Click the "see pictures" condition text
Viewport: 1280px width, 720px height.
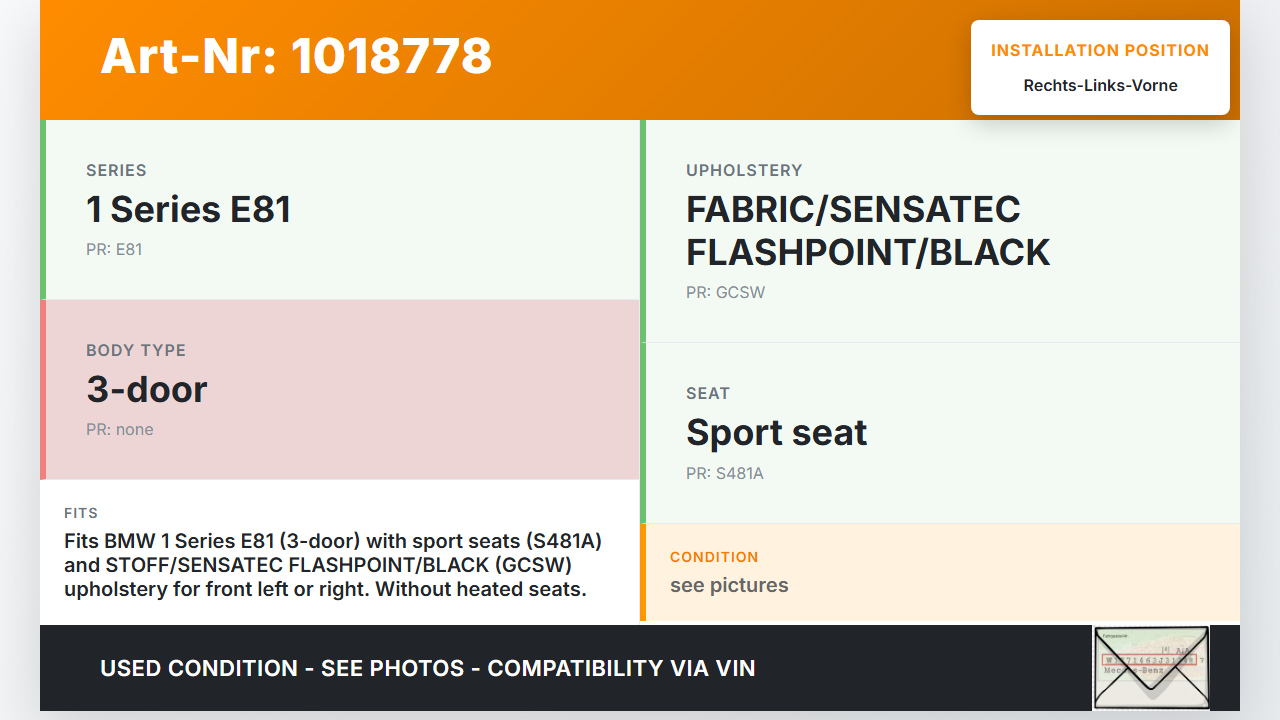(x=729, y=585)
